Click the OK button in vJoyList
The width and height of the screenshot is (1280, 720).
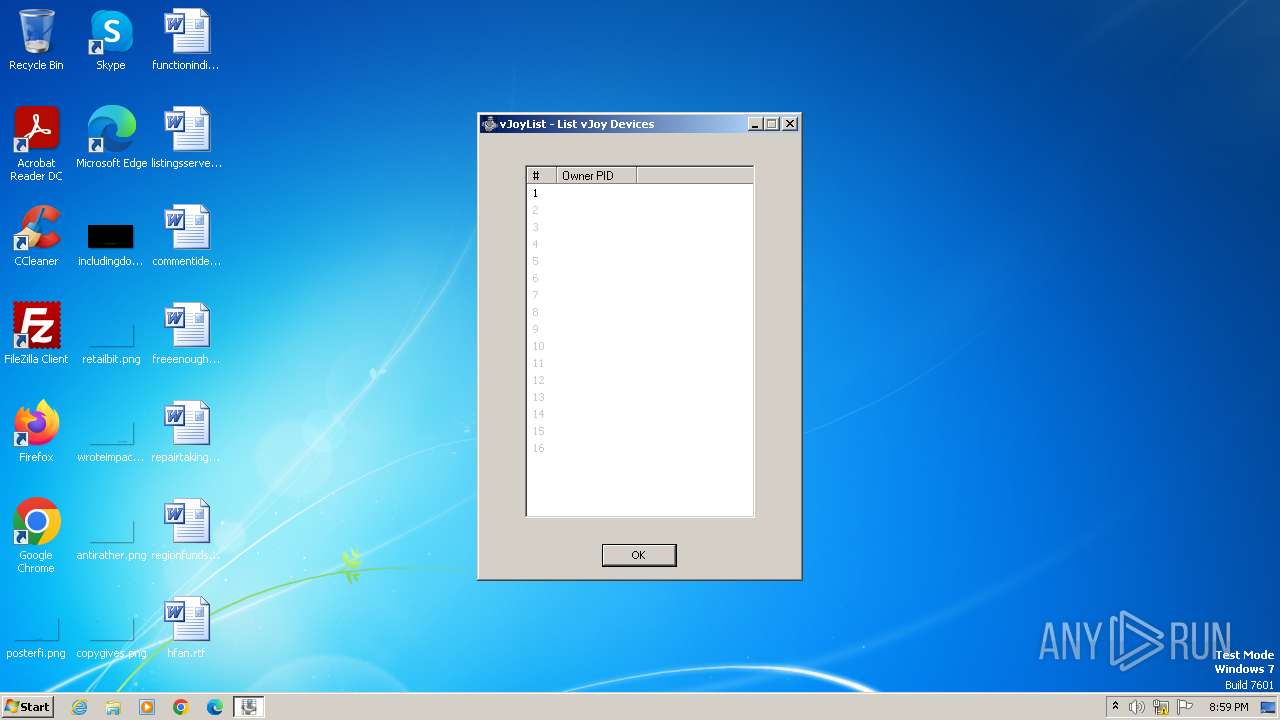639,555
